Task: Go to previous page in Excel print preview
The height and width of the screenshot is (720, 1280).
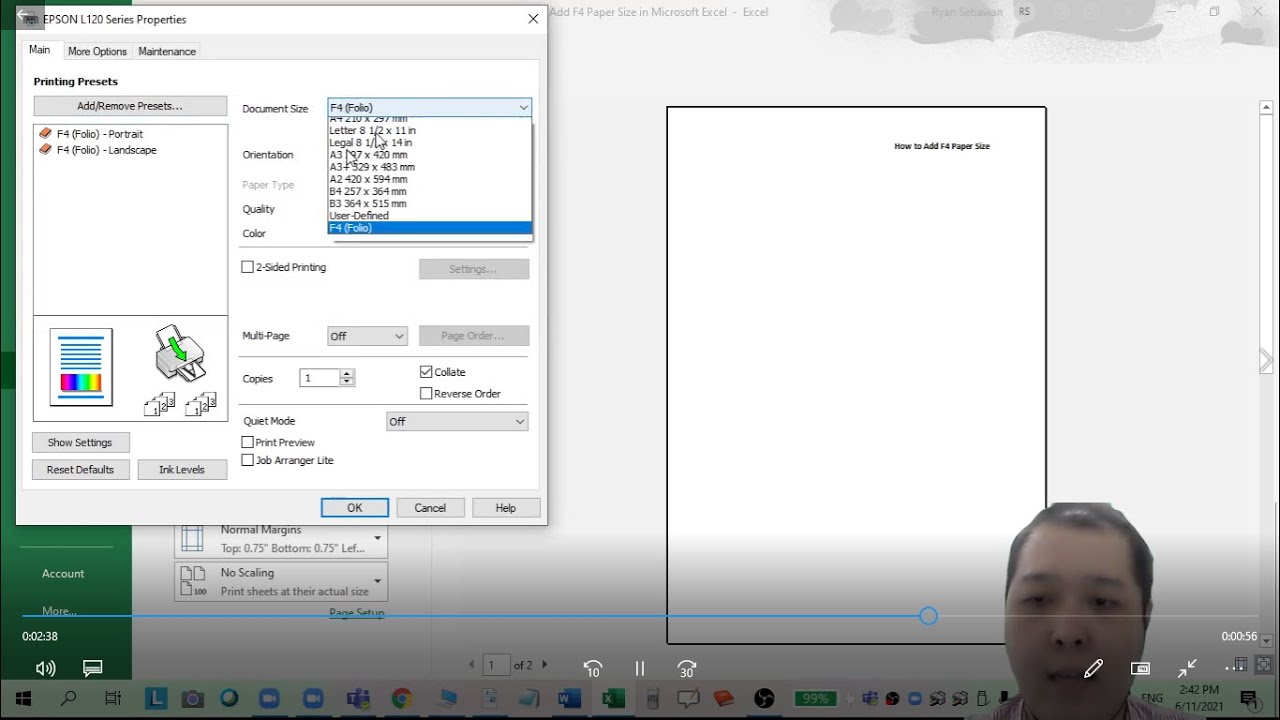Action: [x=473, y=665]
